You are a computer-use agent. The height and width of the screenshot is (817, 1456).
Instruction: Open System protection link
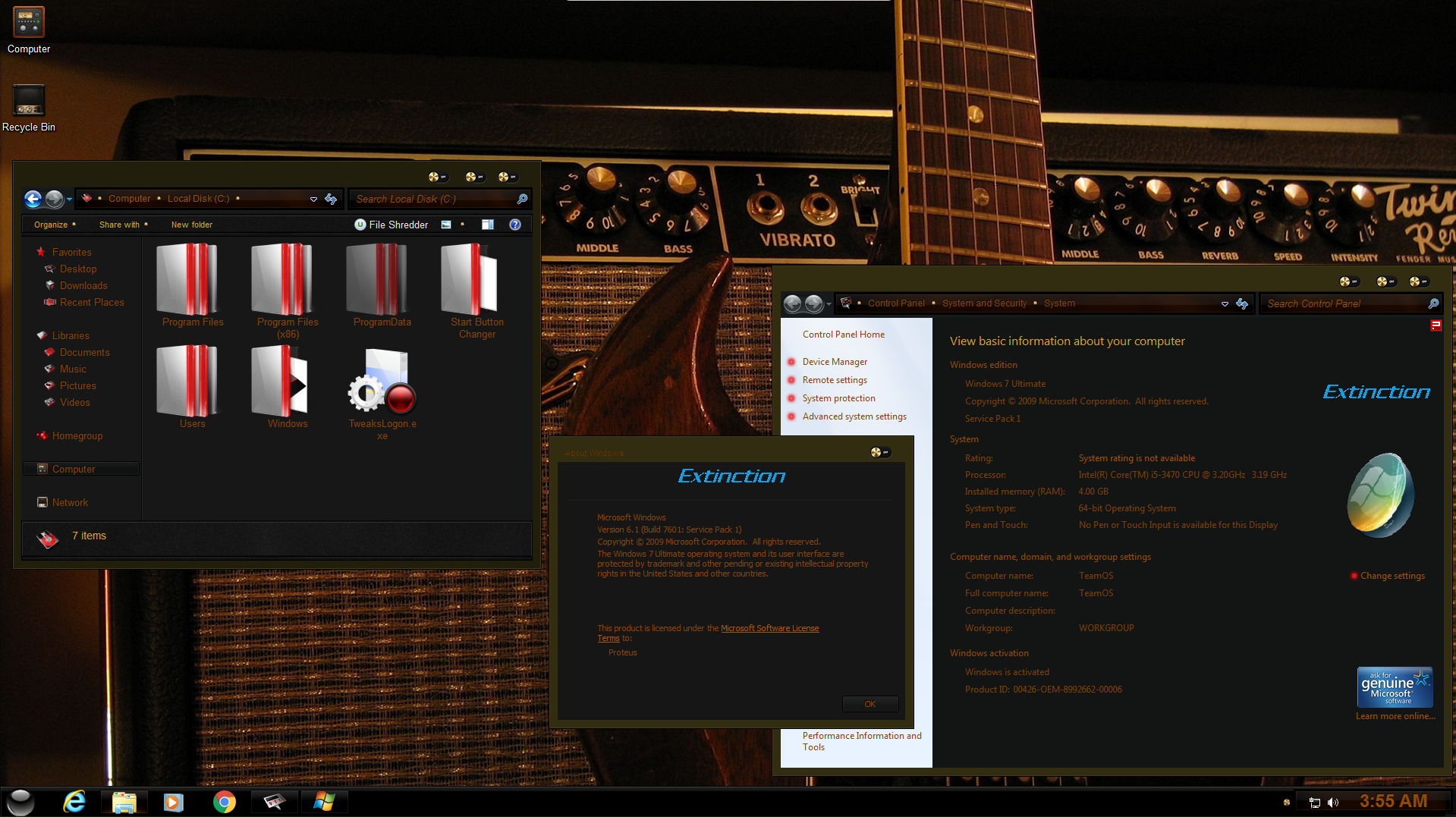pyautogui.click(x=838, y=398)
